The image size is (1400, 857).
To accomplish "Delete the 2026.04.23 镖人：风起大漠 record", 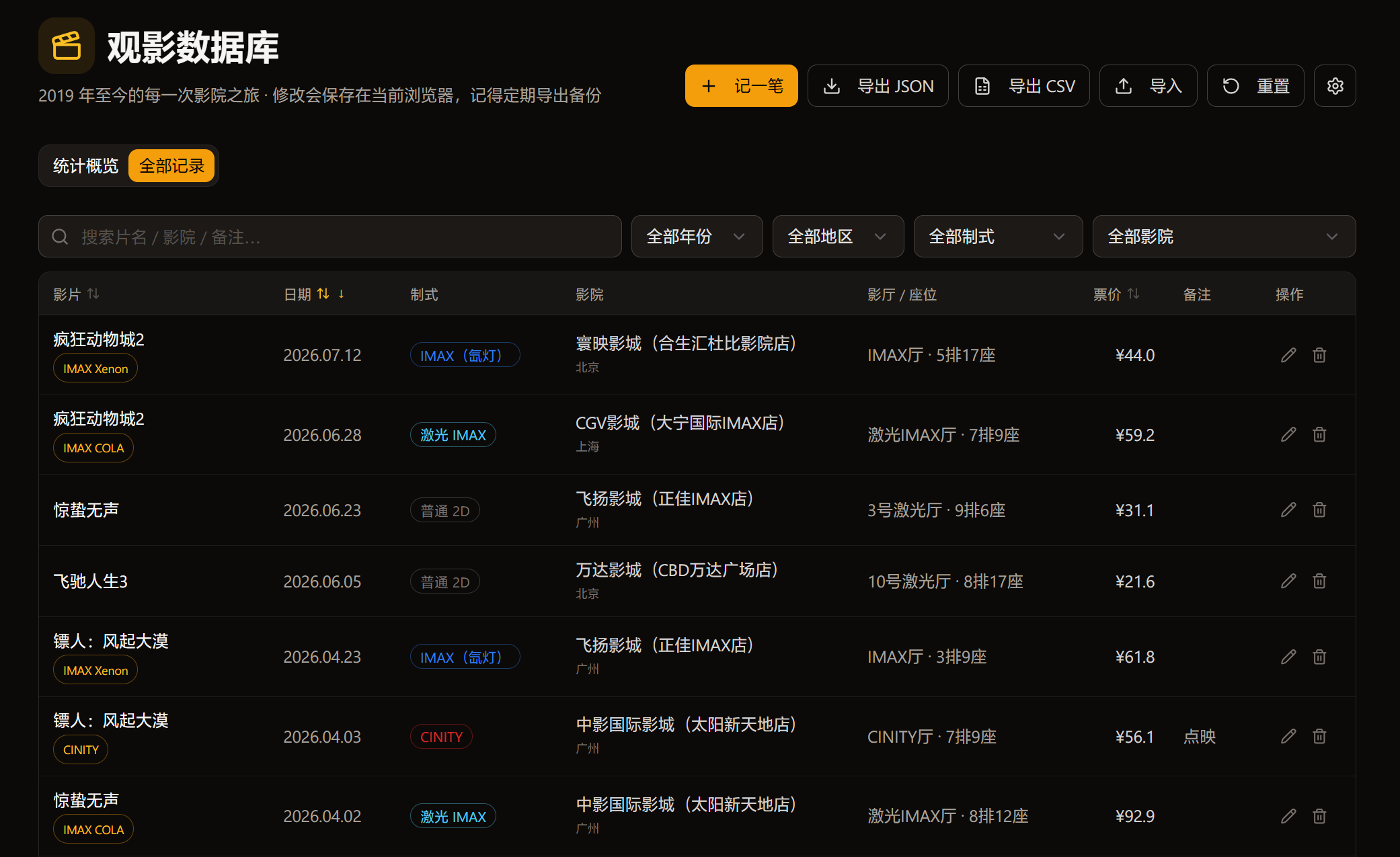I will [1319, 657].
